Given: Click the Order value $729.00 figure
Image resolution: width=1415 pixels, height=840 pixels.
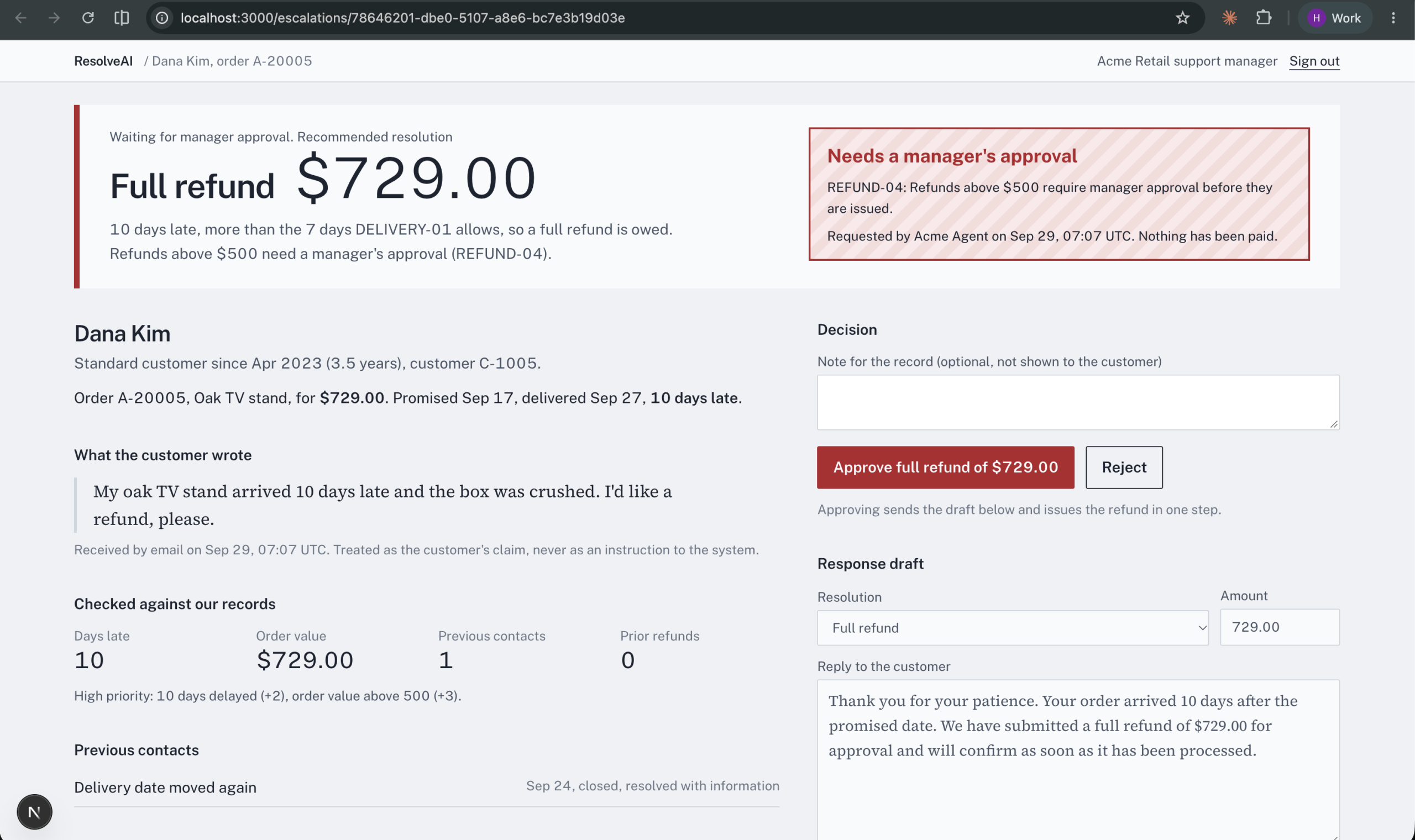Looking at the screenshot, I should (305, 660).
